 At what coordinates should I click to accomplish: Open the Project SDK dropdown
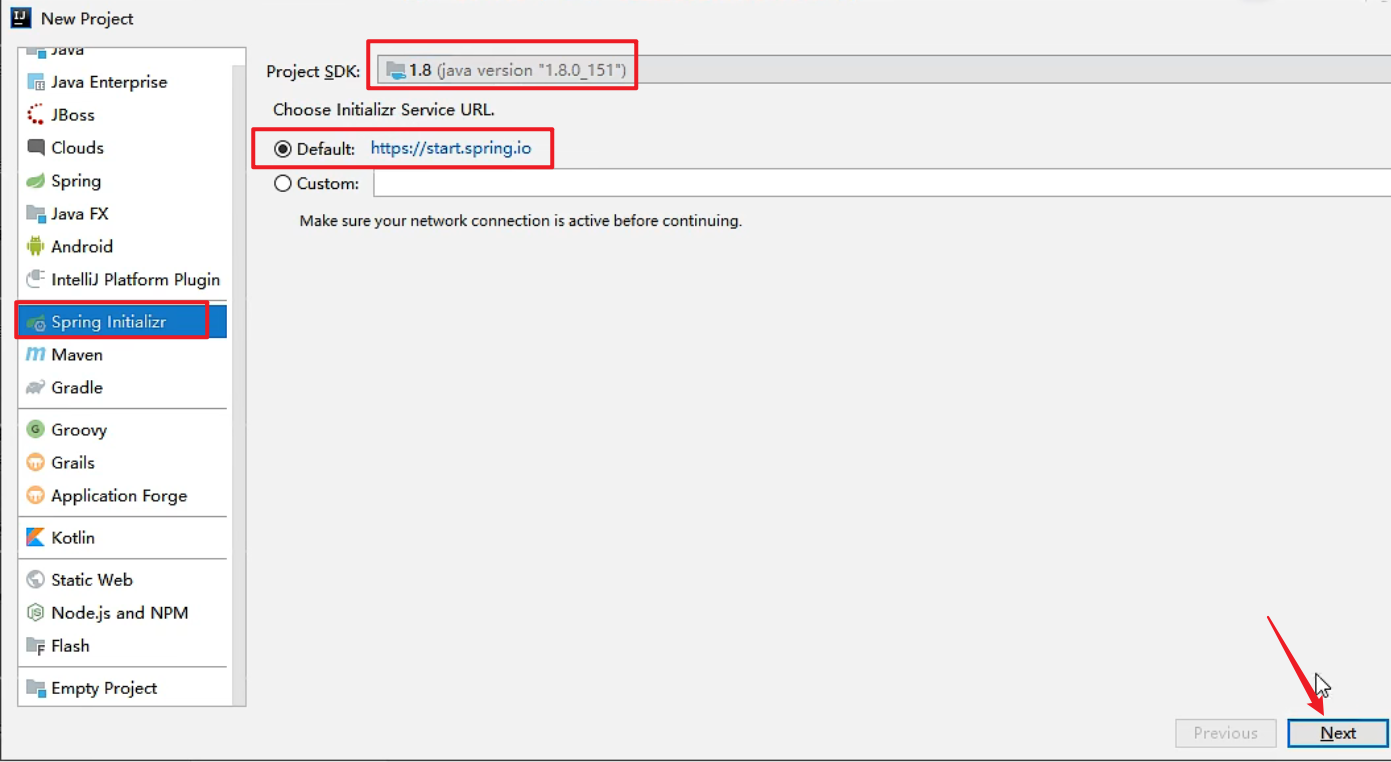(x=883, y=70)
